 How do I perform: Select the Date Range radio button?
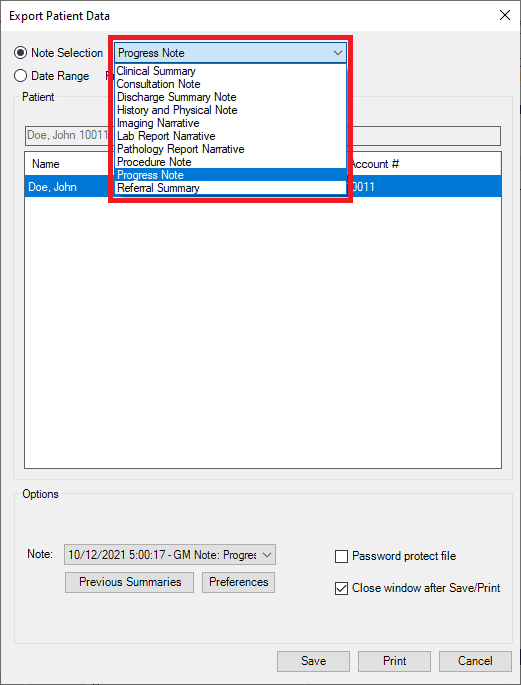tap(20, 76)
